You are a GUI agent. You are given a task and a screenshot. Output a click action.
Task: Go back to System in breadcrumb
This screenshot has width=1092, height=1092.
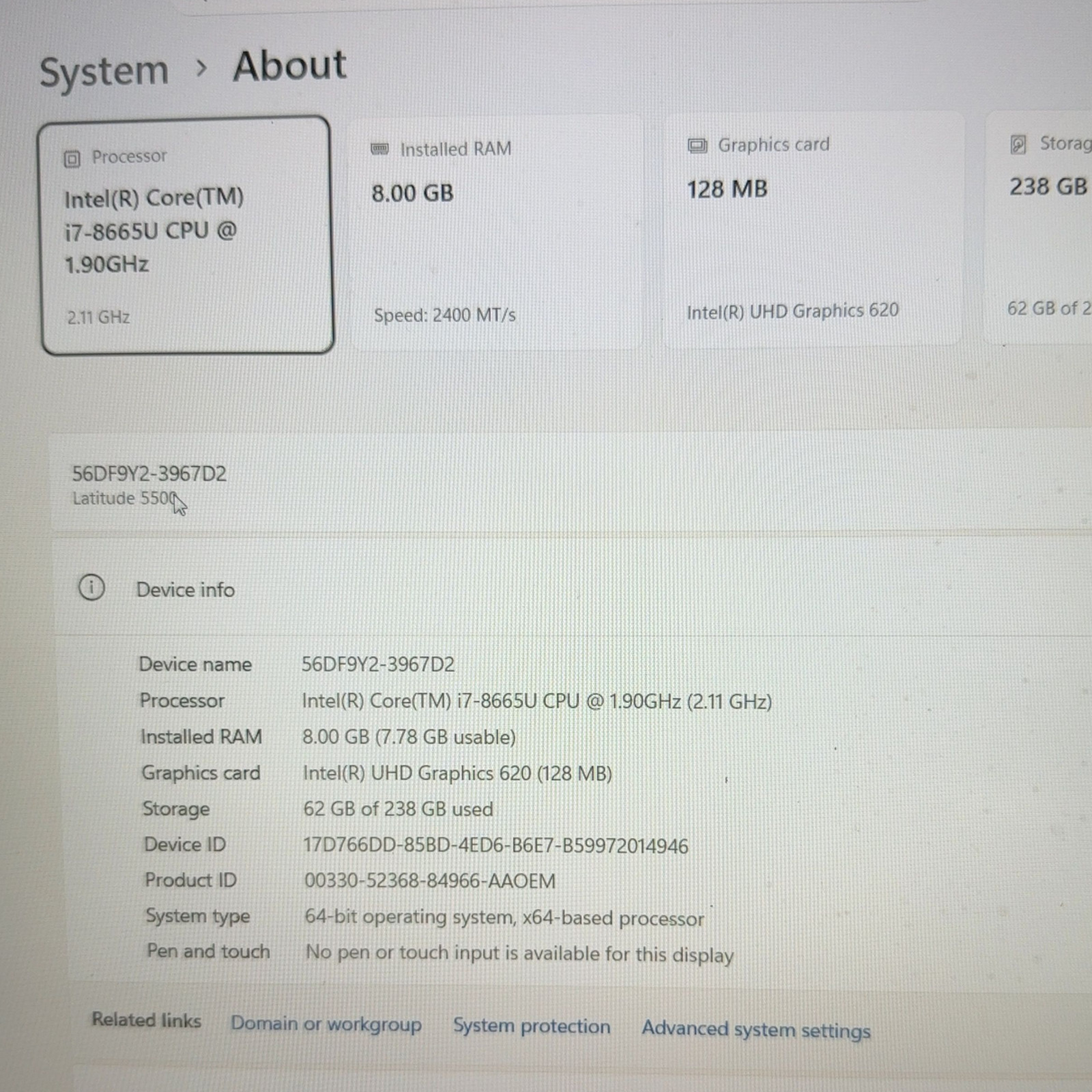pos(104,72)
